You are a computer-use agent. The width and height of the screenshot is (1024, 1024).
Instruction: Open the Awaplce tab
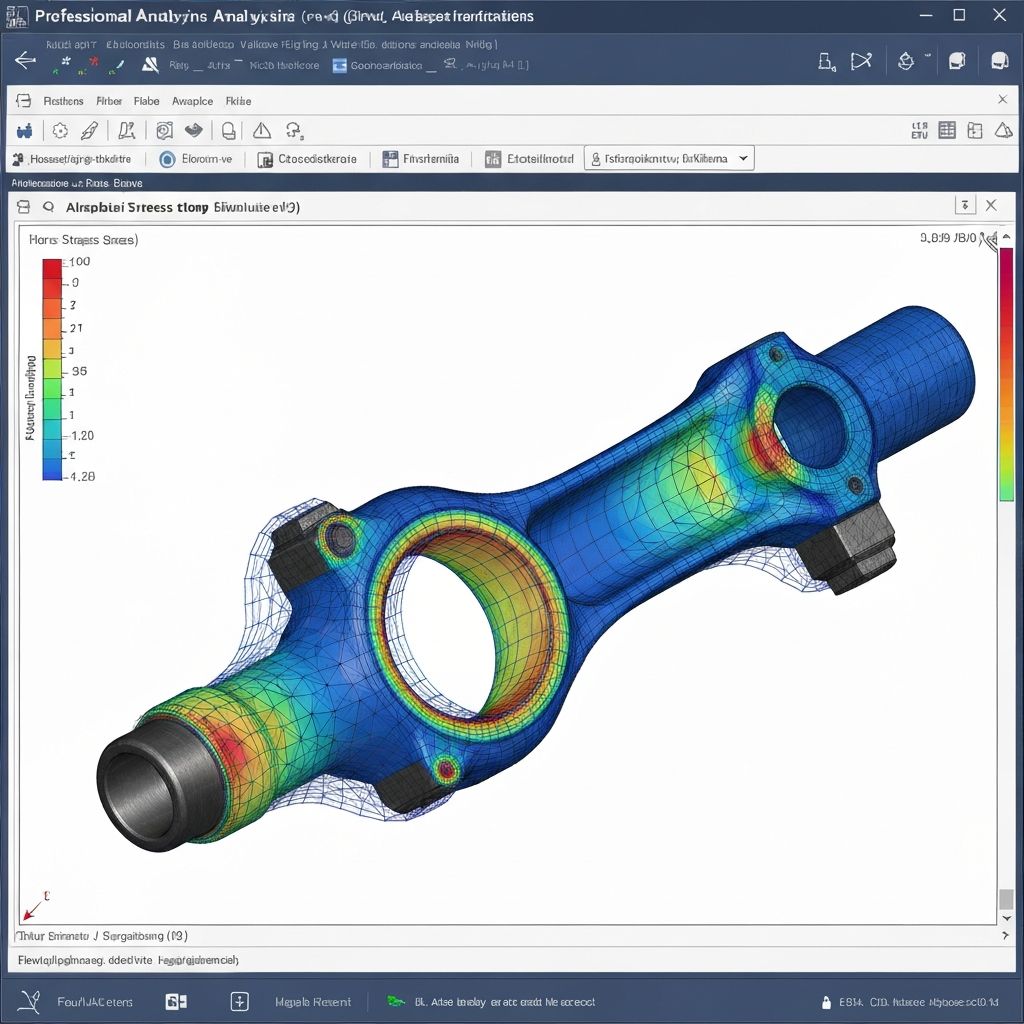pos(192,101)
